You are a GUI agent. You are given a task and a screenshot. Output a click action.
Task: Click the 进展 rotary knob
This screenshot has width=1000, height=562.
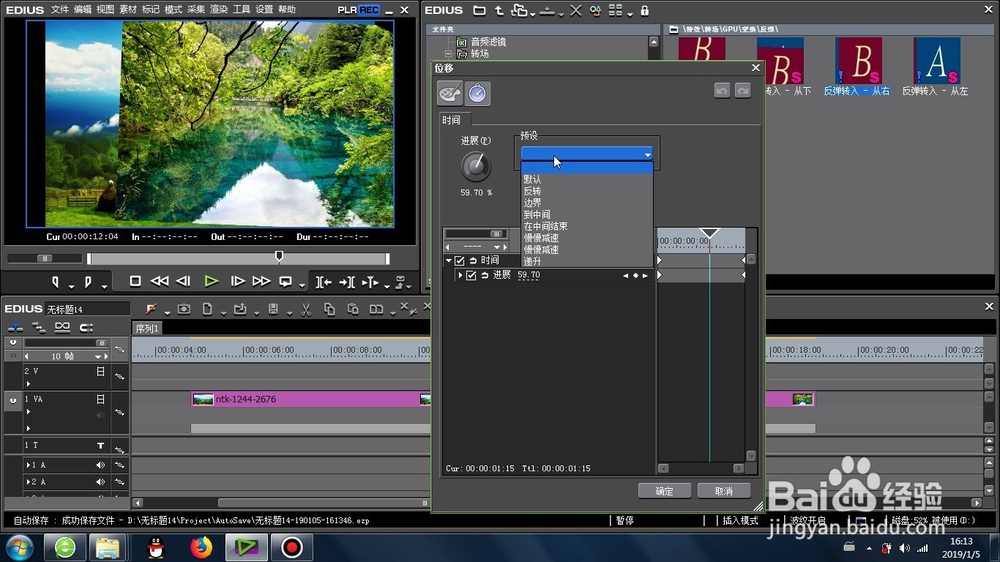[475, 166]
